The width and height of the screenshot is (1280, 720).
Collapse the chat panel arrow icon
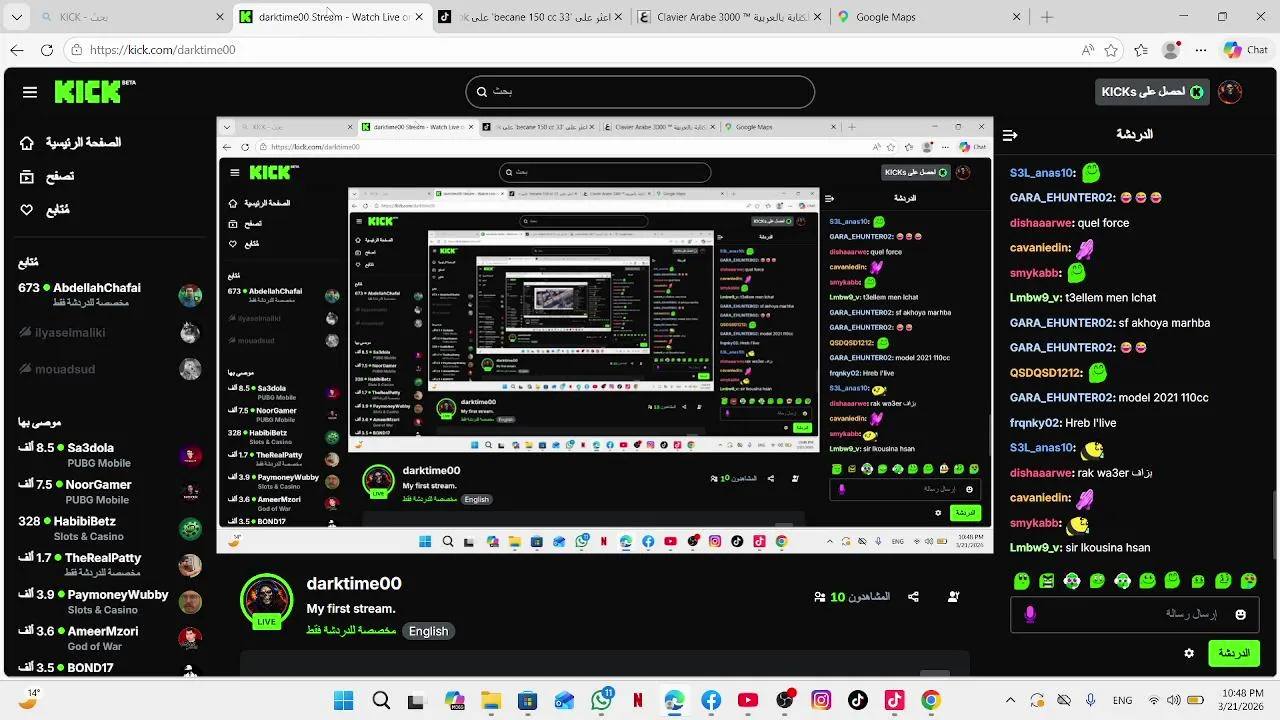1010,134
